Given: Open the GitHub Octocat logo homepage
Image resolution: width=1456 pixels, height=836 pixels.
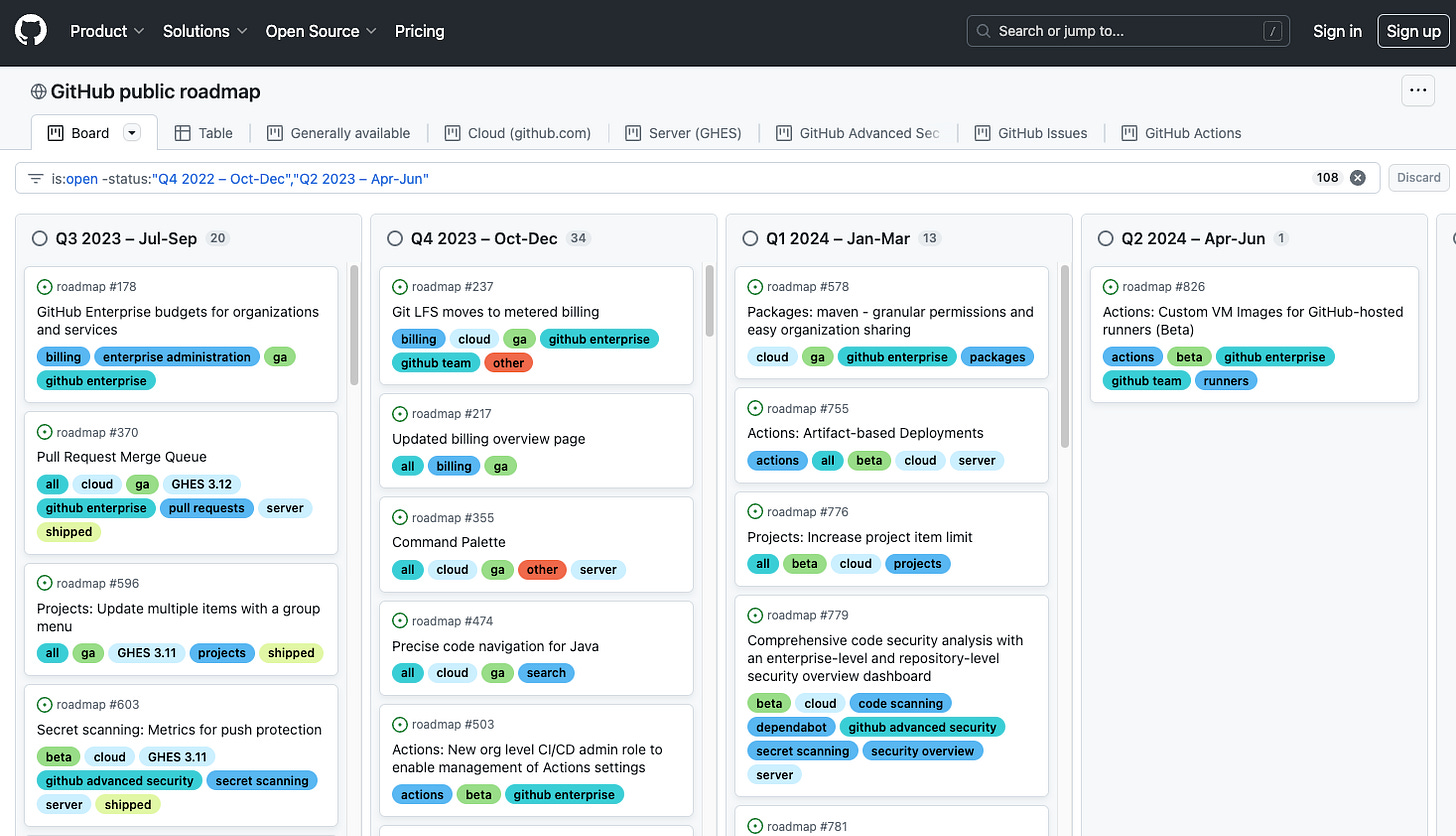Looking at the screenshot, I should 32,31.
